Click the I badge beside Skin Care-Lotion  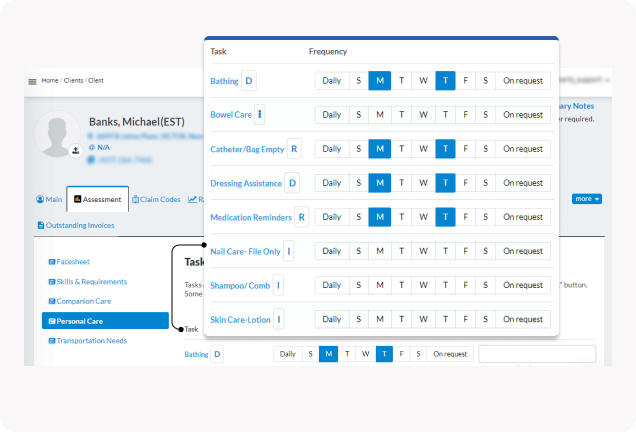point(279,319)
